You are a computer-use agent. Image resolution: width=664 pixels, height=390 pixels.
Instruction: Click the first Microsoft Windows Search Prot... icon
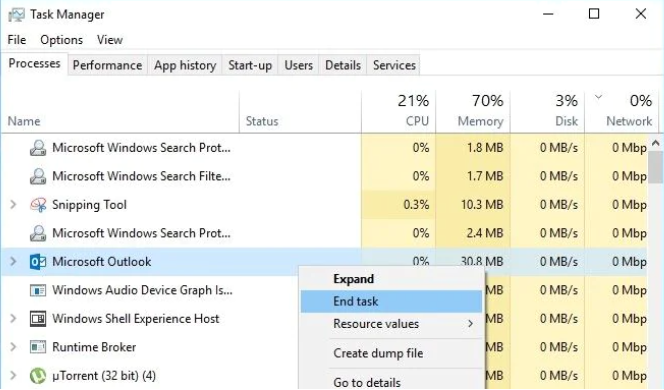point(38,148)
